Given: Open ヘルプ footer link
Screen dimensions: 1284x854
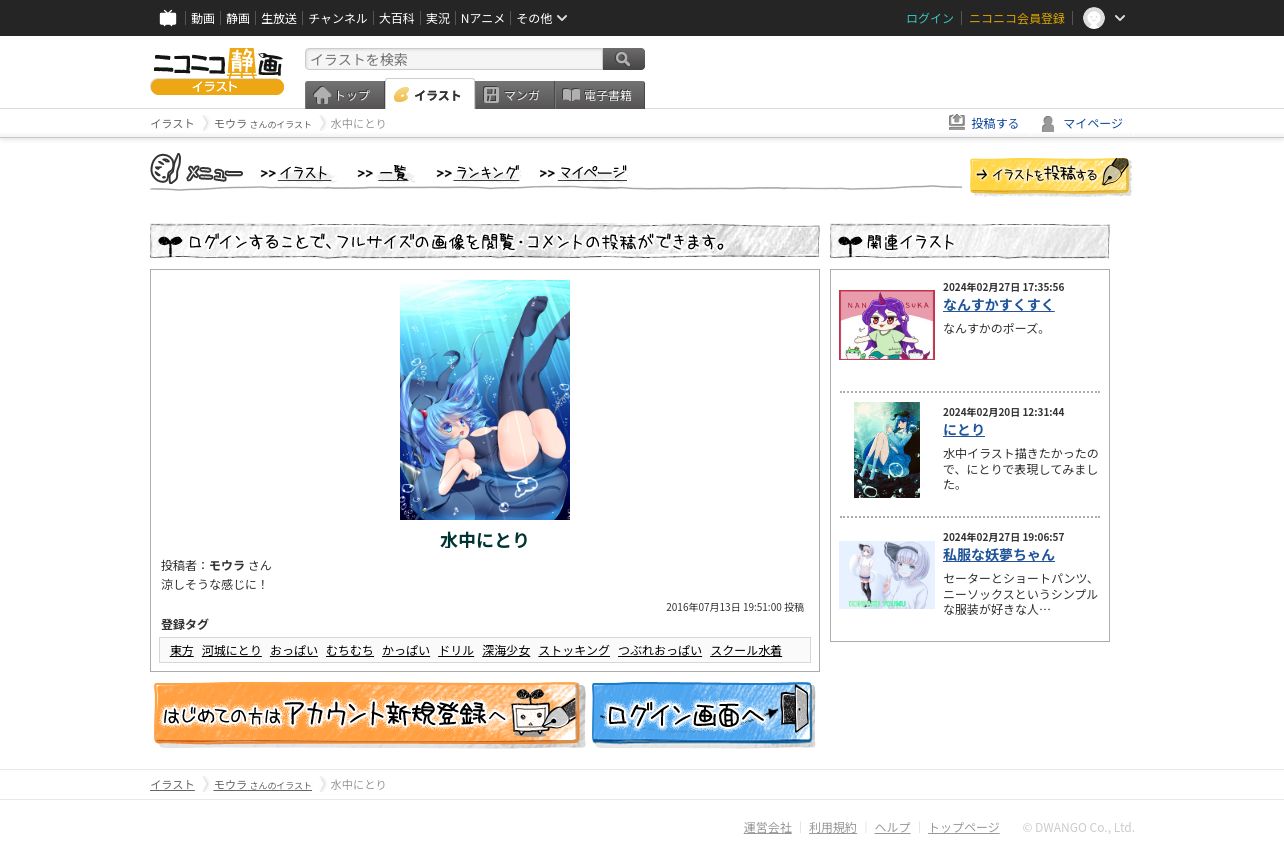Looking at the screenshot, I should (893, 828).
